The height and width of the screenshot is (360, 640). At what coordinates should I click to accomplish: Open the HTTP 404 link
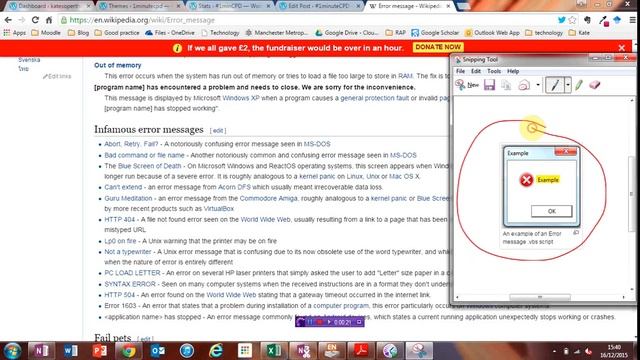click(120, 220)
